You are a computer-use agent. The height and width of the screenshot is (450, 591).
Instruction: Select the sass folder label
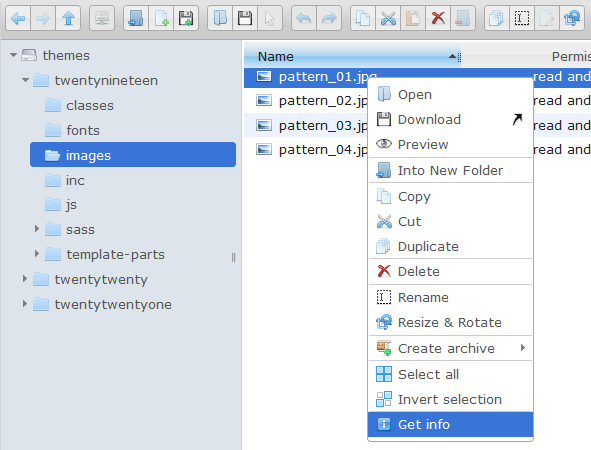coord(80,230)
